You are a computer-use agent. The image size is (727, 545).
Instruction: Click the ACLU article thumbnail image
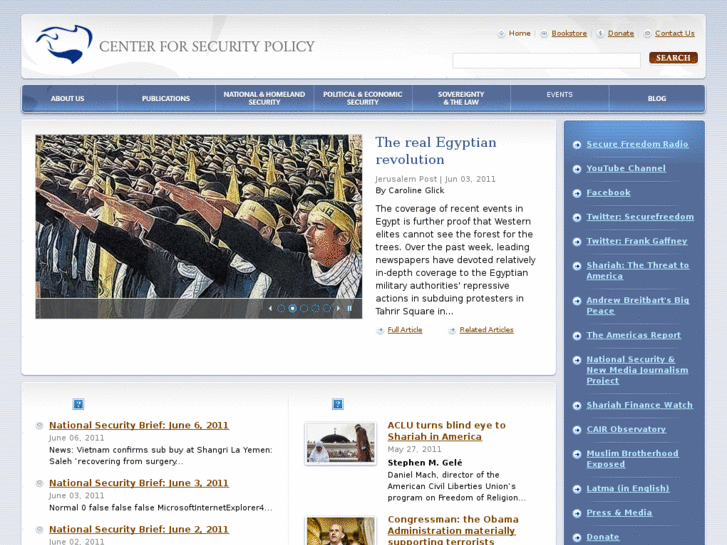pyautogui.click(x=340, y=443)
